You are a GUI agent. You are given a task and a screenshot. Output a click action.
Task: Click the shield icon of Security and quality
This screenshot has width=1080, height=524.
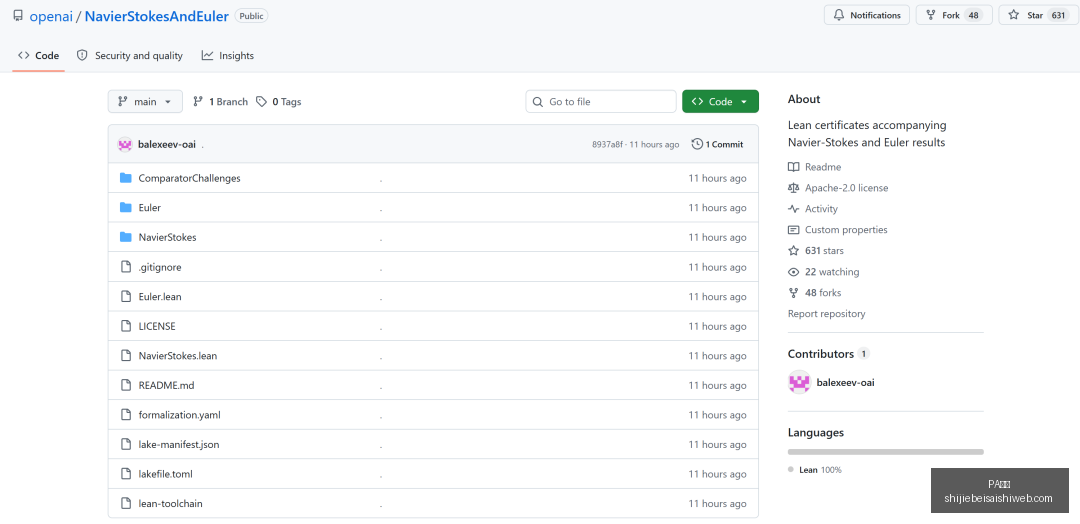coord(82,56)
